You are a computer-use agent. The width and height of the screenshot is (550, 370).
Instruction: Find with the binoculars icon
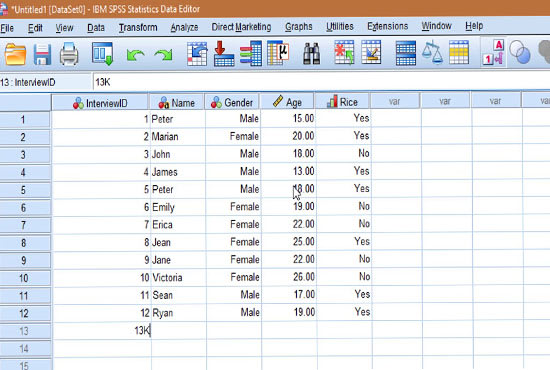pos(311,54)
